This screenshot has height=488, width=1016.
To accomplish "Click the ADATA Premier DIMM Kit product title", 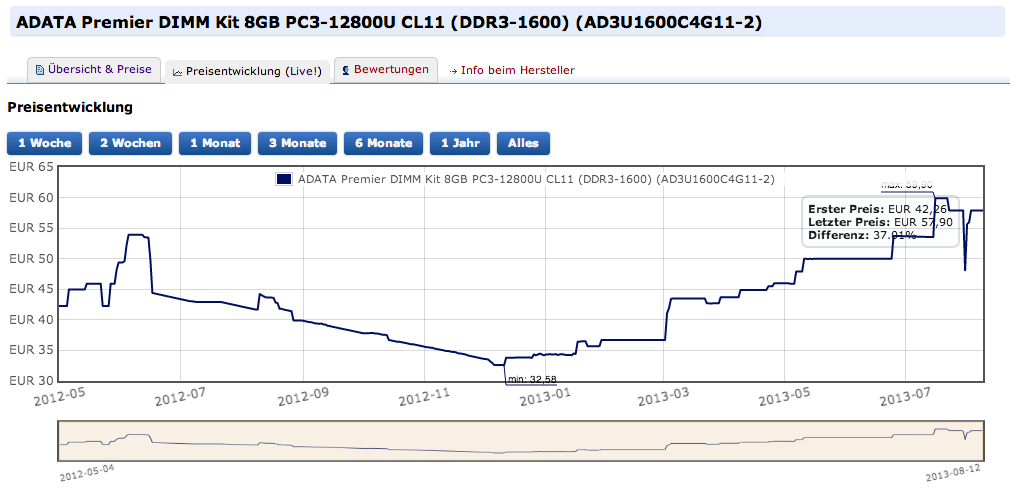I will click(388, 23).
